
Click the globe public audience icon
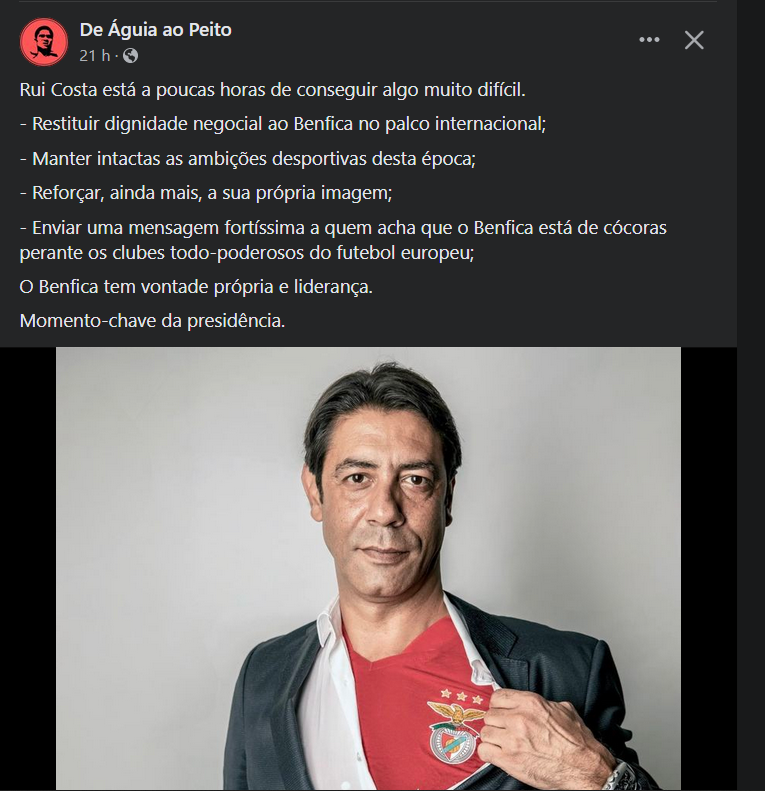click(130, 55)
